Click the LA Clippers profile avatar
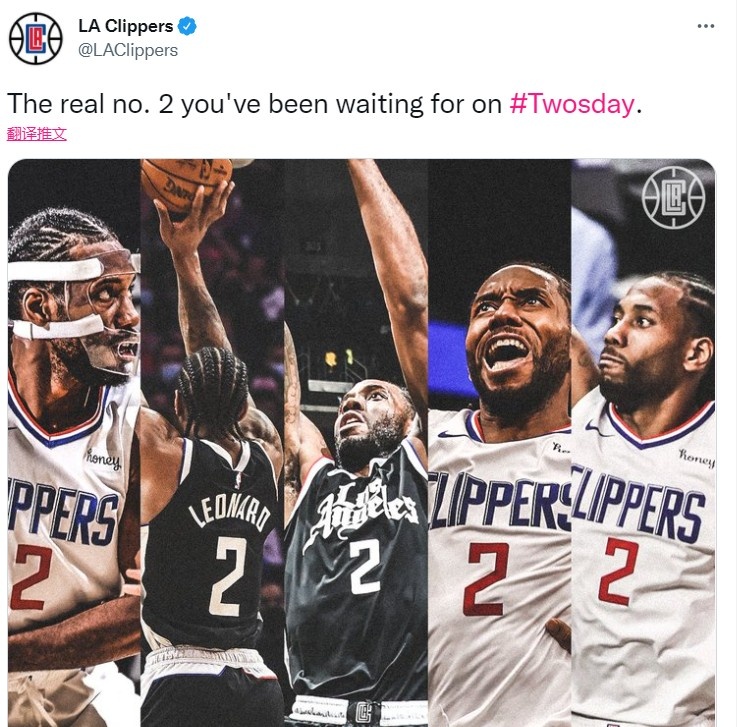738x727 pixels. tap(36, 39)
